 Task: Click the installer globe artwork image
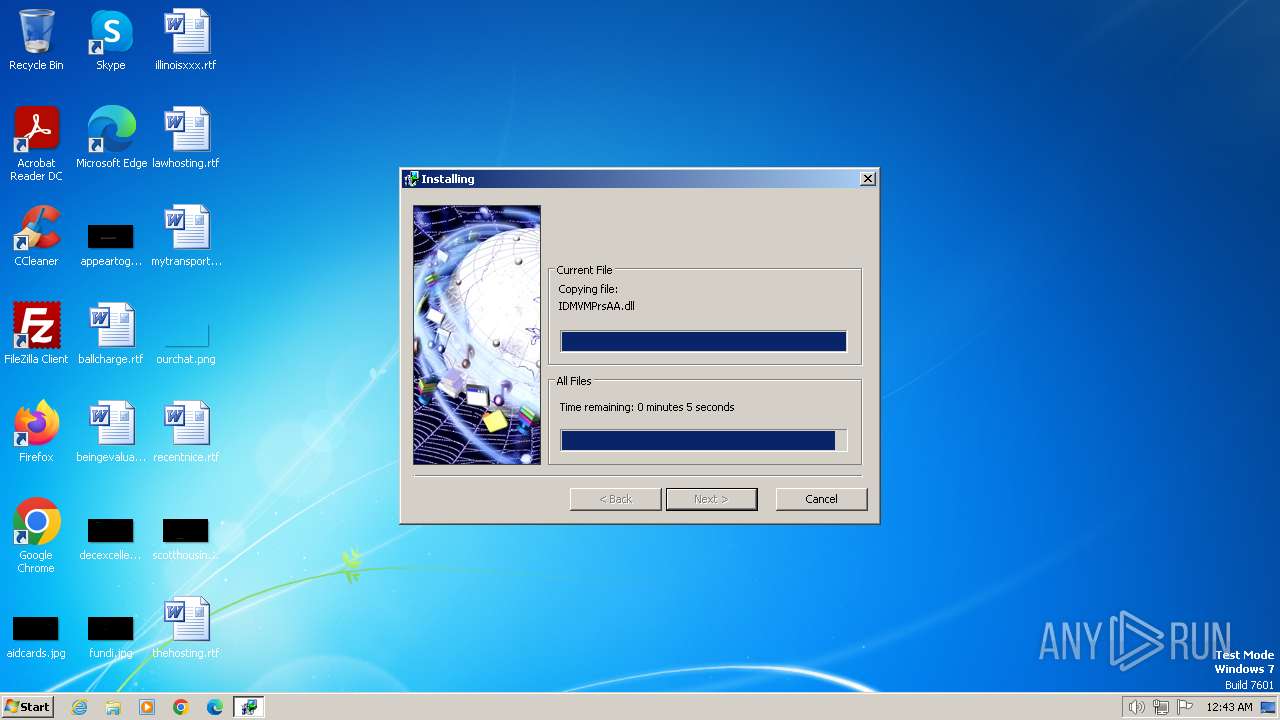pos(477,335)
